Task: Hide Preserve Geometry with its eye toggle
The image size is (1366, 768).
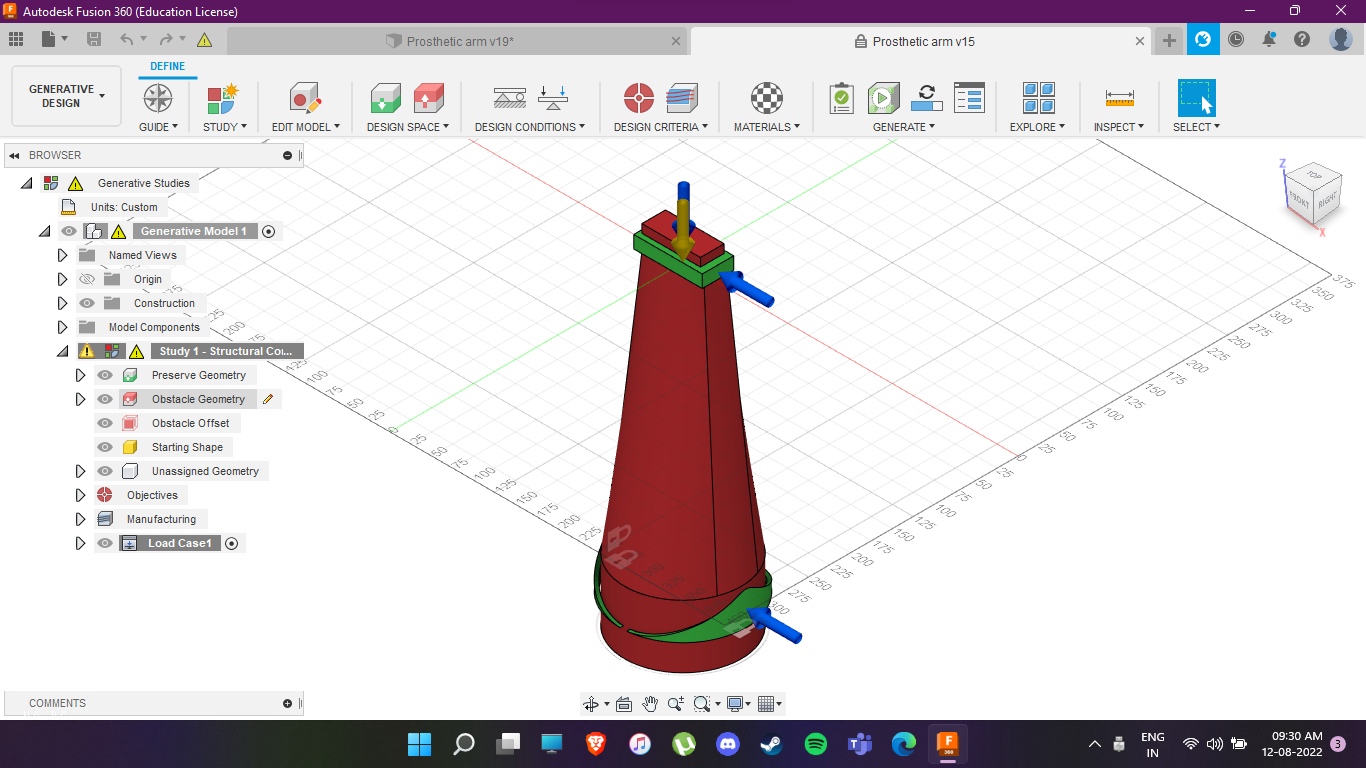Action: [x=103, y=375]
